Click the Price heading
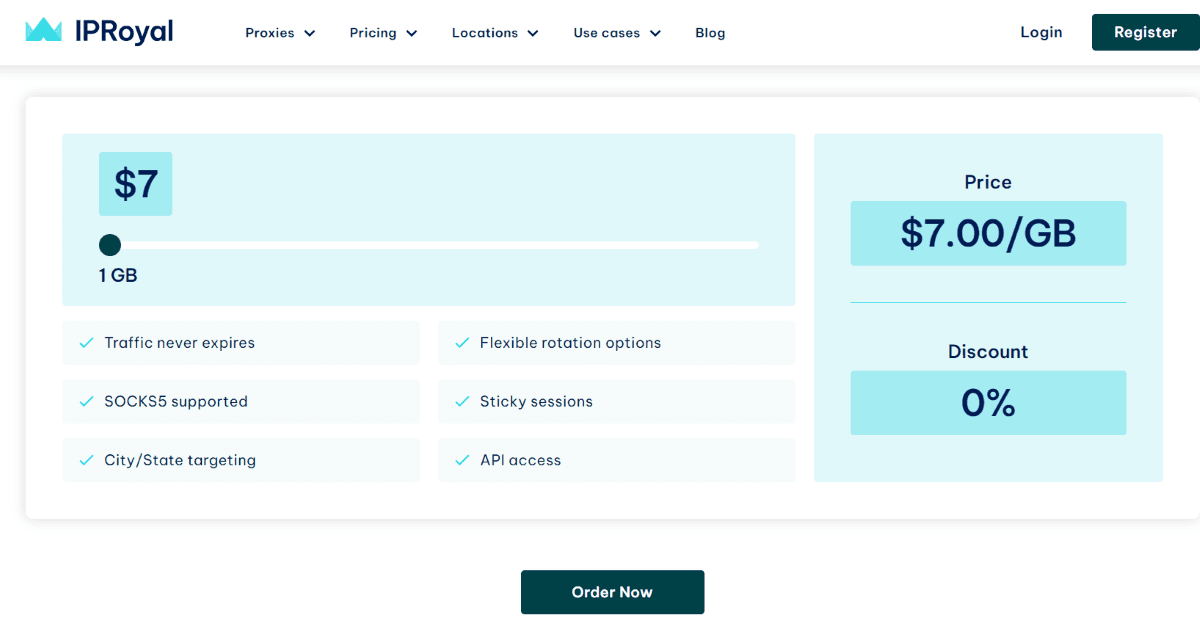The width and height of the screenshot is (1200, 621). click(x=988, y=182)
